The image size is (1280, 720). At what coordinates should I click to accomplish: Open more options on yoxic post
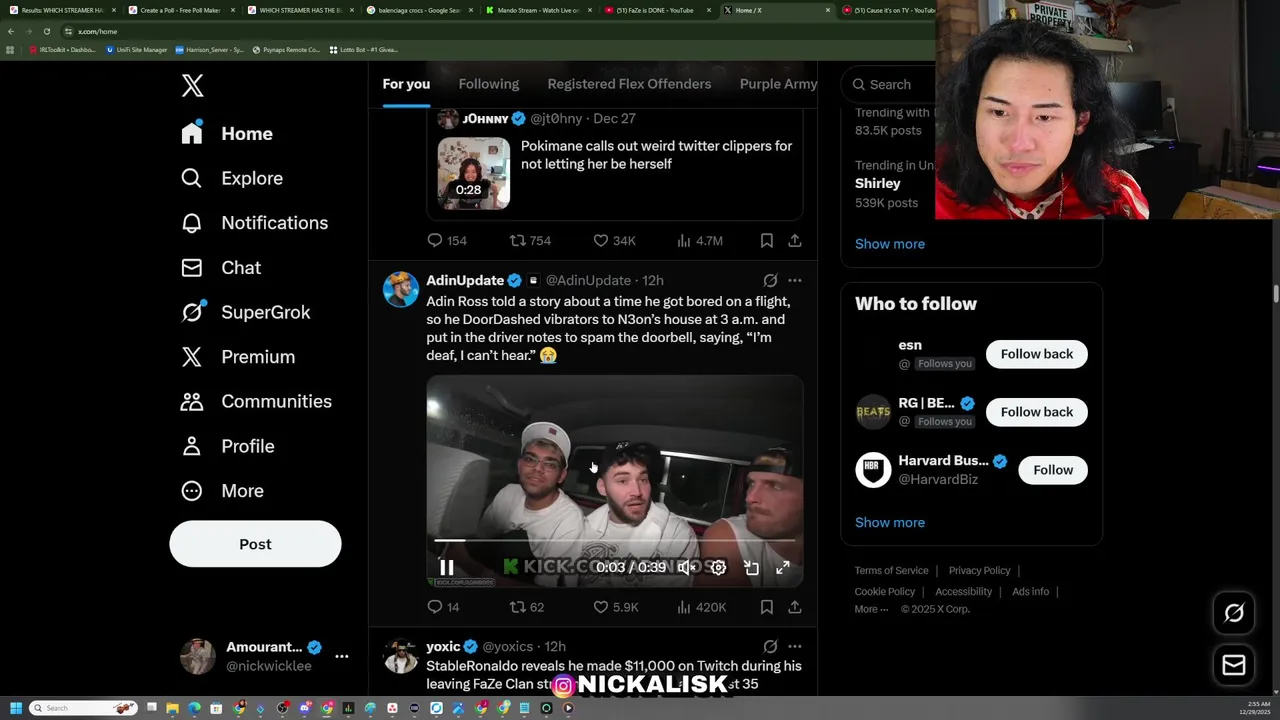click(795, 647)
